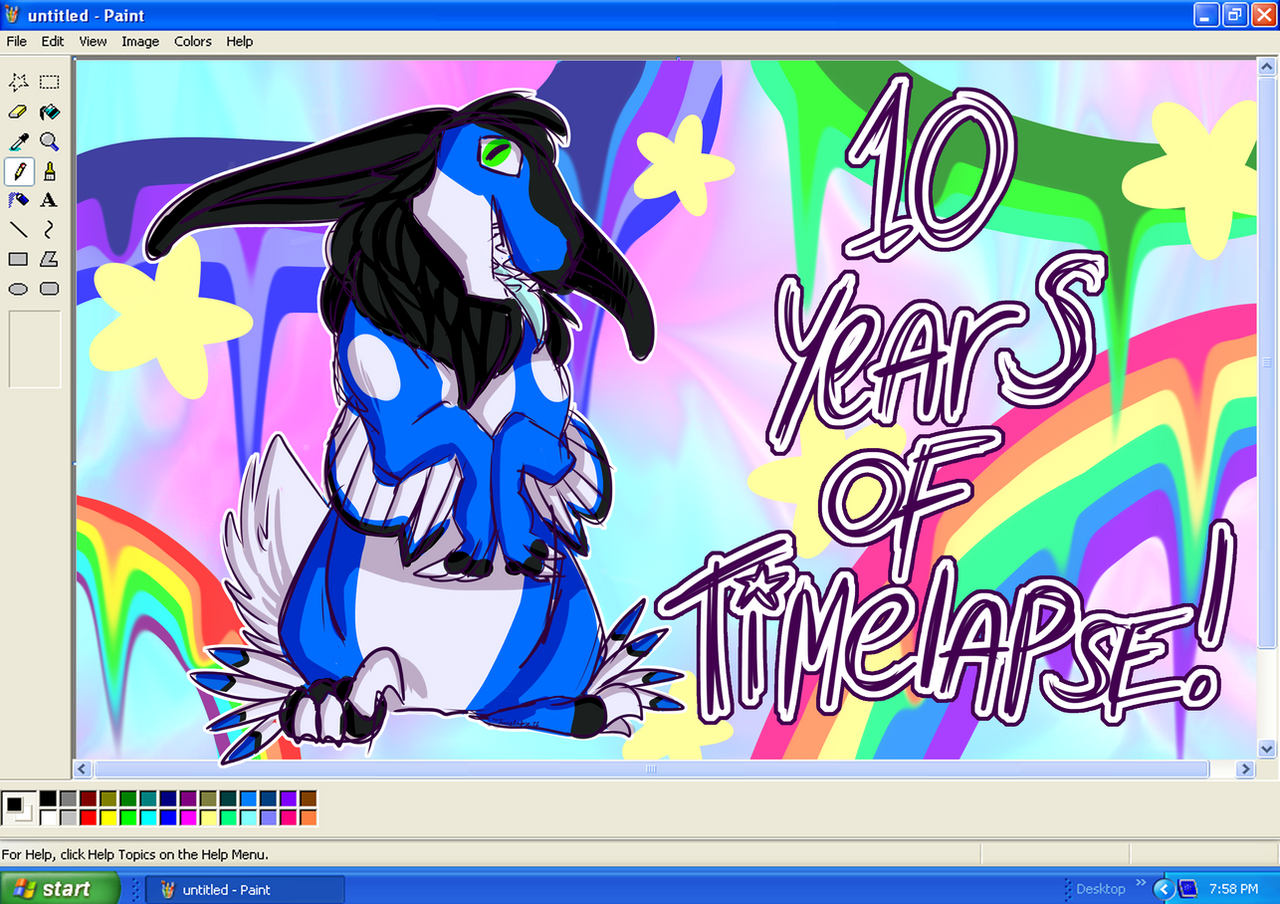The height and width of the screenshot is (904, 1280).
Task: Choose the Curve tool
Action: click(49, 229)
